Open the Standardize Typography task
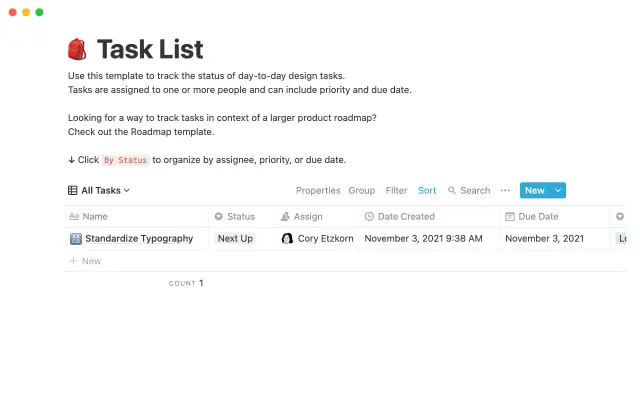The image size is (640, 400). click(x=139, y=239)
